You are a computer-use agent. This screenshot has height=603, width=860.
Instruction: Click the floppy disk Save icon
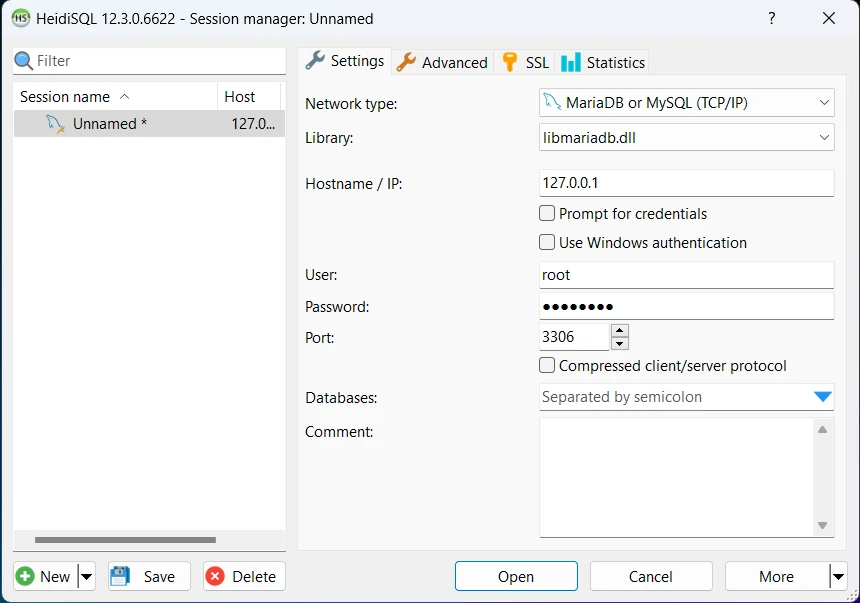point(120,576)
